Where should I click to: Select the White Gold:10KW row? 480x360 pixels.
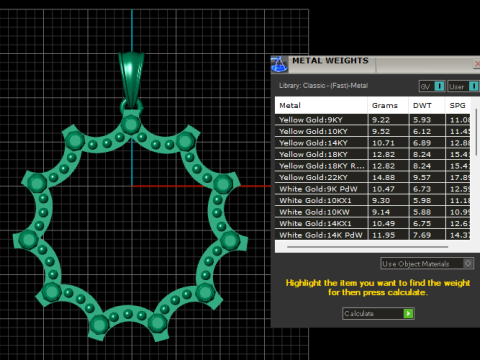(x=372, y=212)
